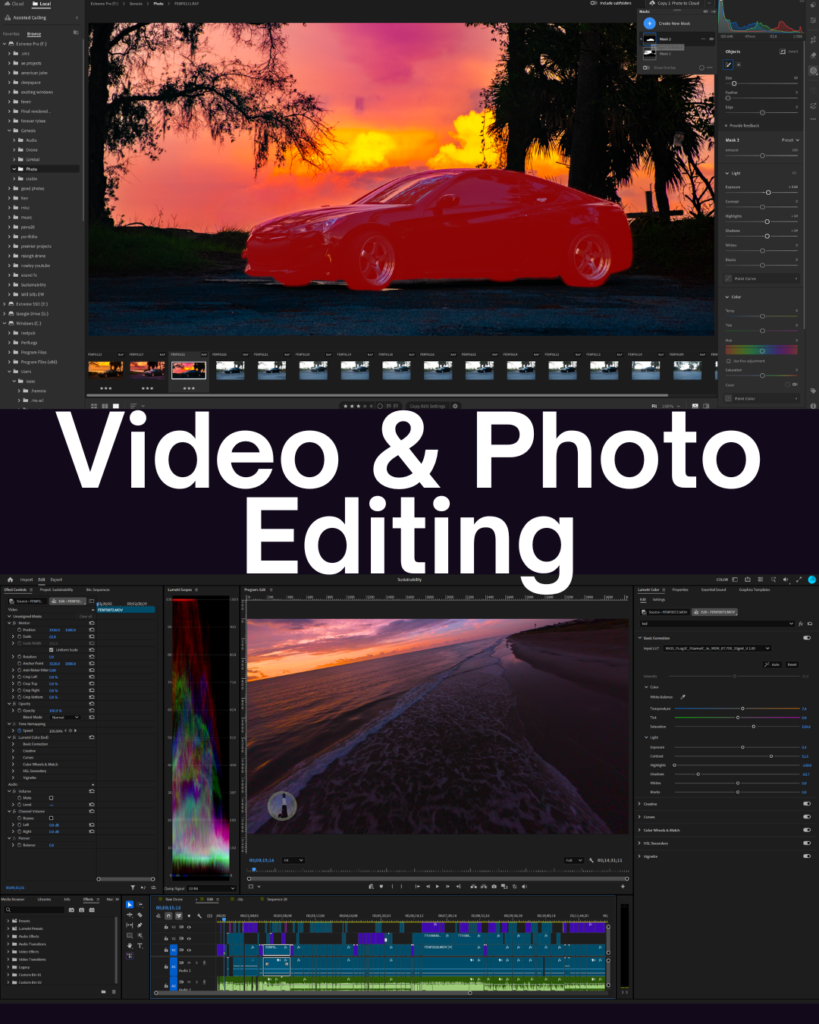Toggle the Uniform Scale checkbox
819x1024 pixels.
click(x=51, y=650)
